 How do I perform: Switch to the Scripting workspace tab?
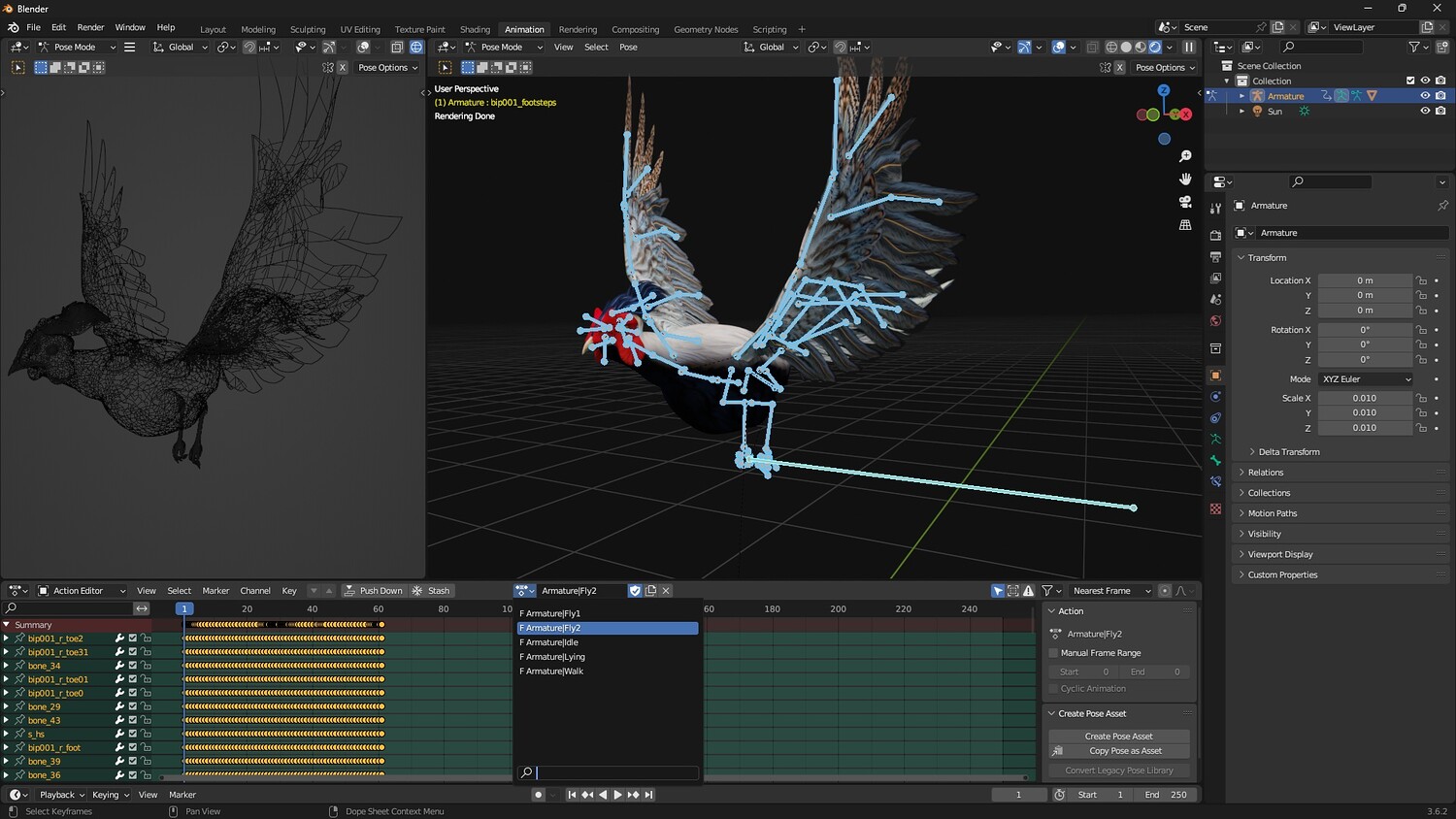click(x=769, y=29)
